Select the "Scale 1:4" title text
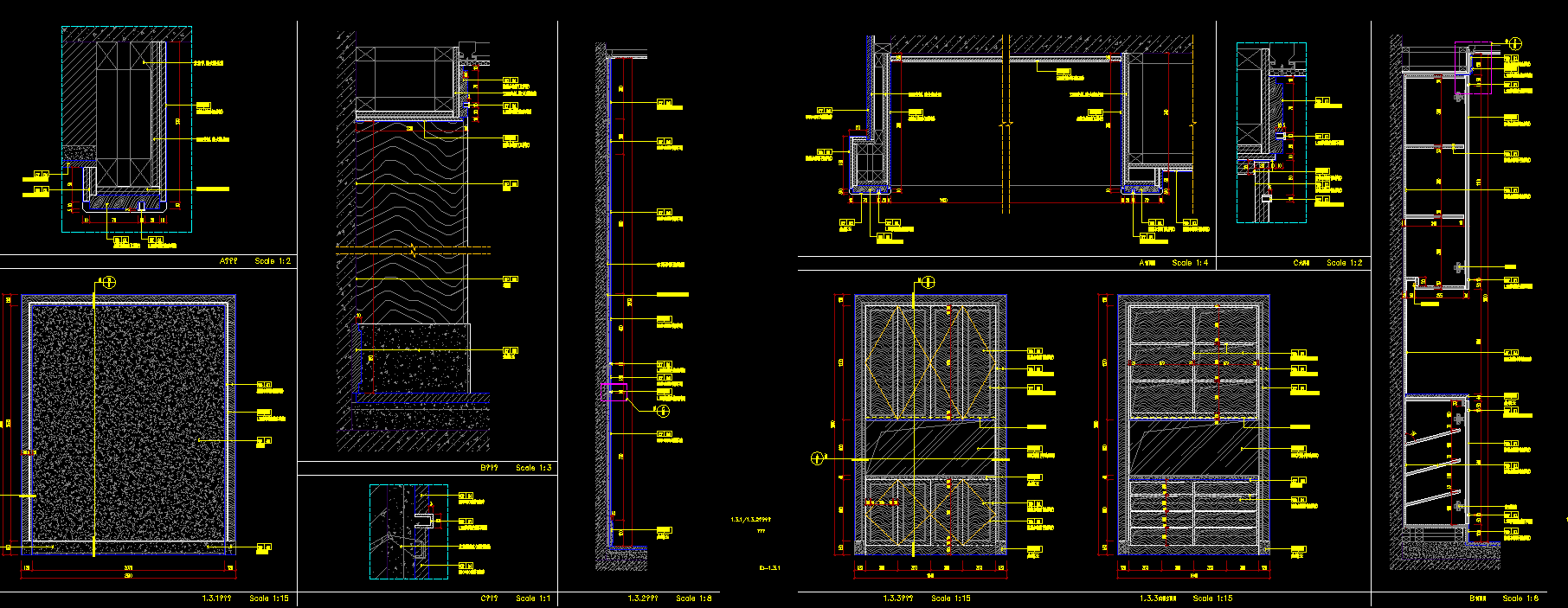This screenshot has width=1568, height=608. 1190,263
